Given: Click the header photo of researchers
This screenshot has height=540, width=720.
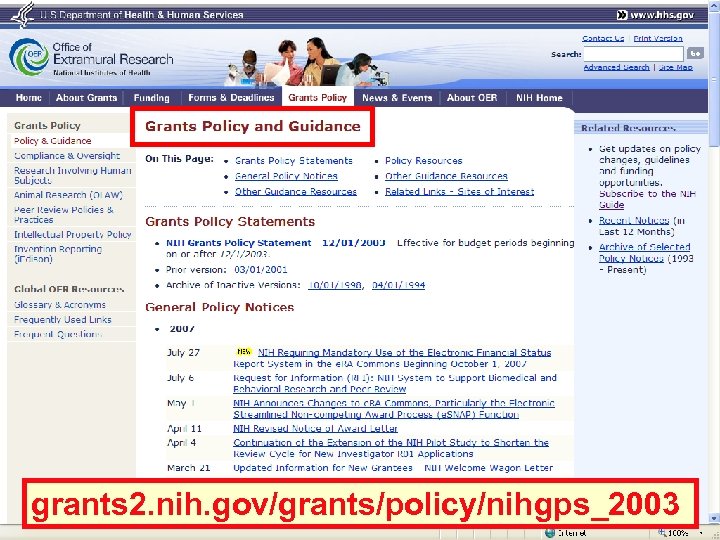Looking at the screenshot, I should (307, 62).
